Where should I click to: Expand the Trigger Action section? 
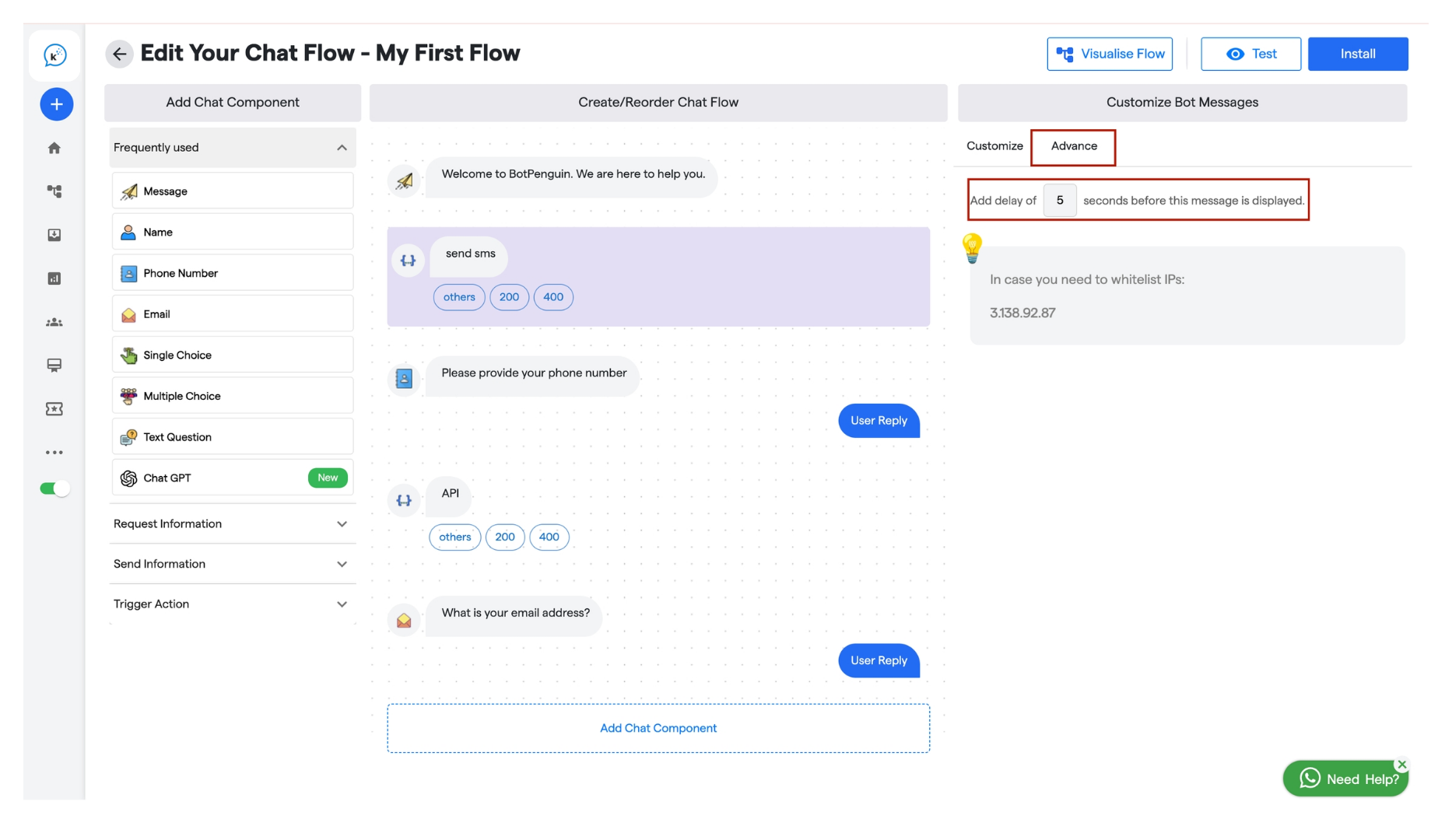point(233,604)
